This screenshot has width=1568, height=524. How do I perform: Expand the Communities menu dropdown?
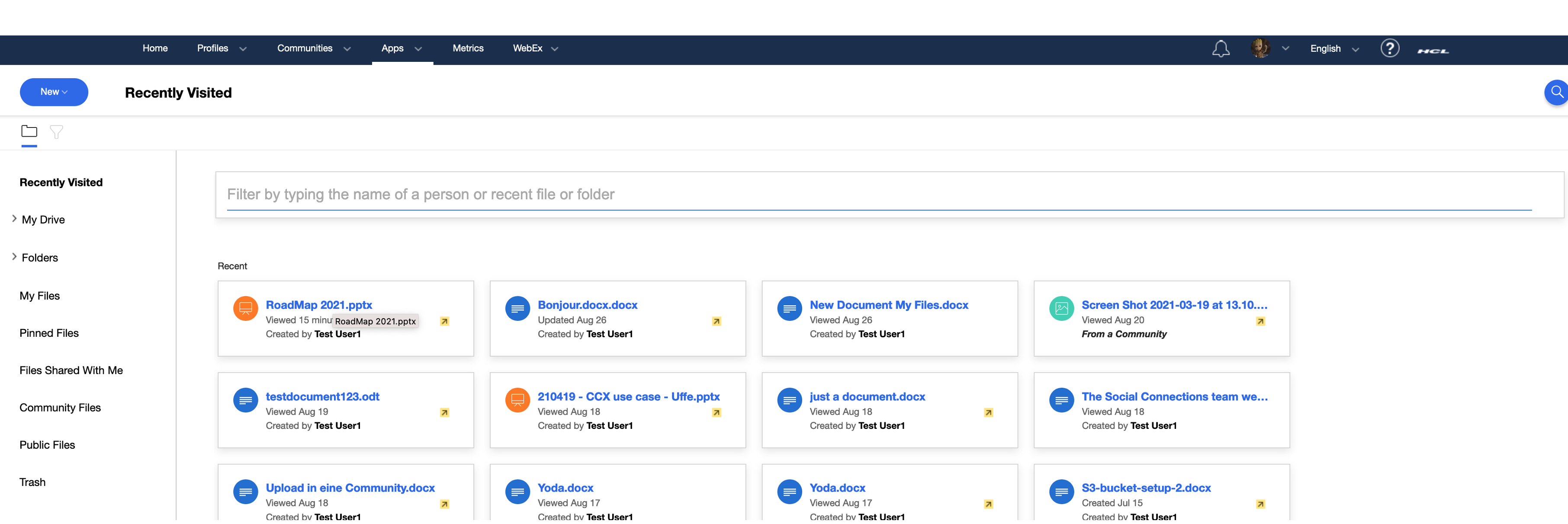point(347,49)
